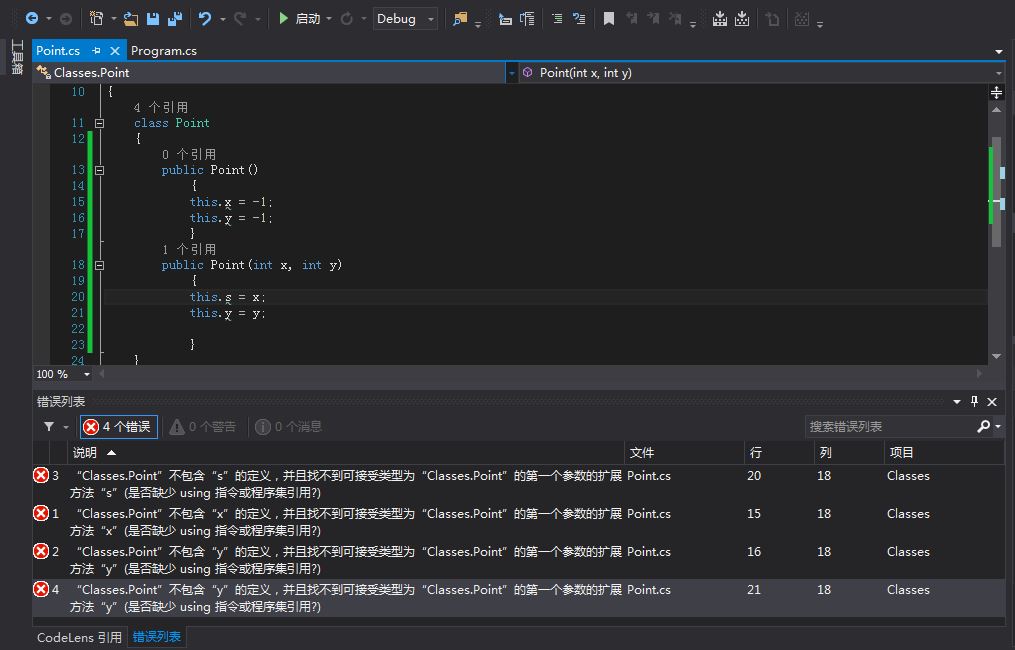Open the Point(int x, int y) member dropdown
This screenshot has width=1015, height=650.
point(762,73)
